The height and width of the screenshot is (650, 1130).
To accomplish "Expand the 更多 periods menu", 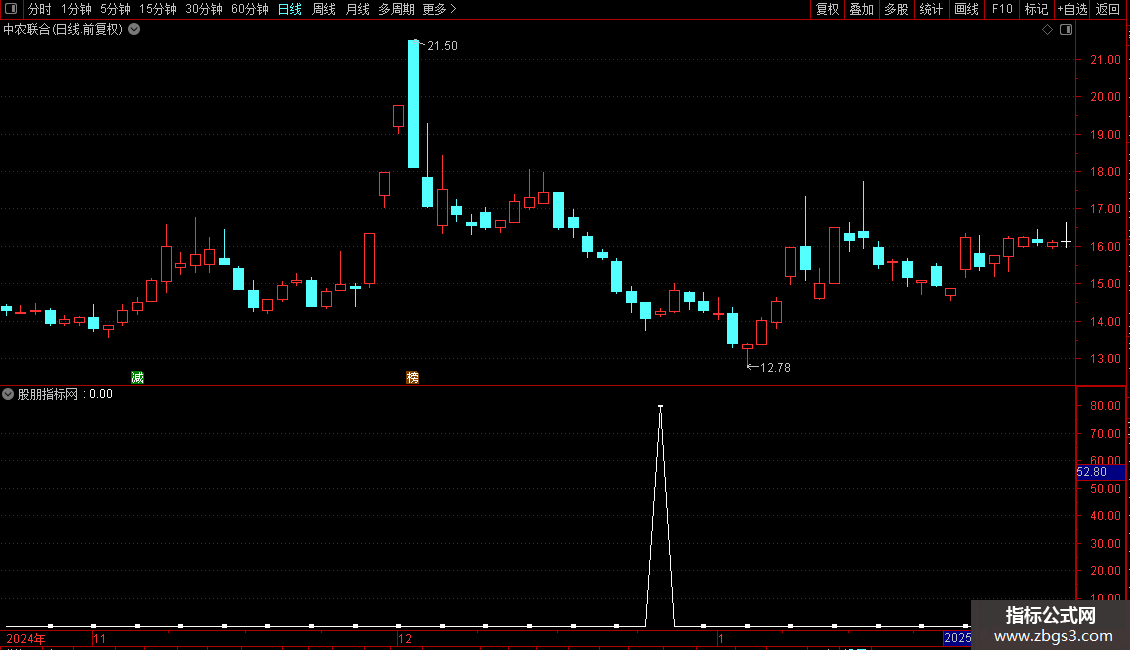I will (x=439, y=9).
